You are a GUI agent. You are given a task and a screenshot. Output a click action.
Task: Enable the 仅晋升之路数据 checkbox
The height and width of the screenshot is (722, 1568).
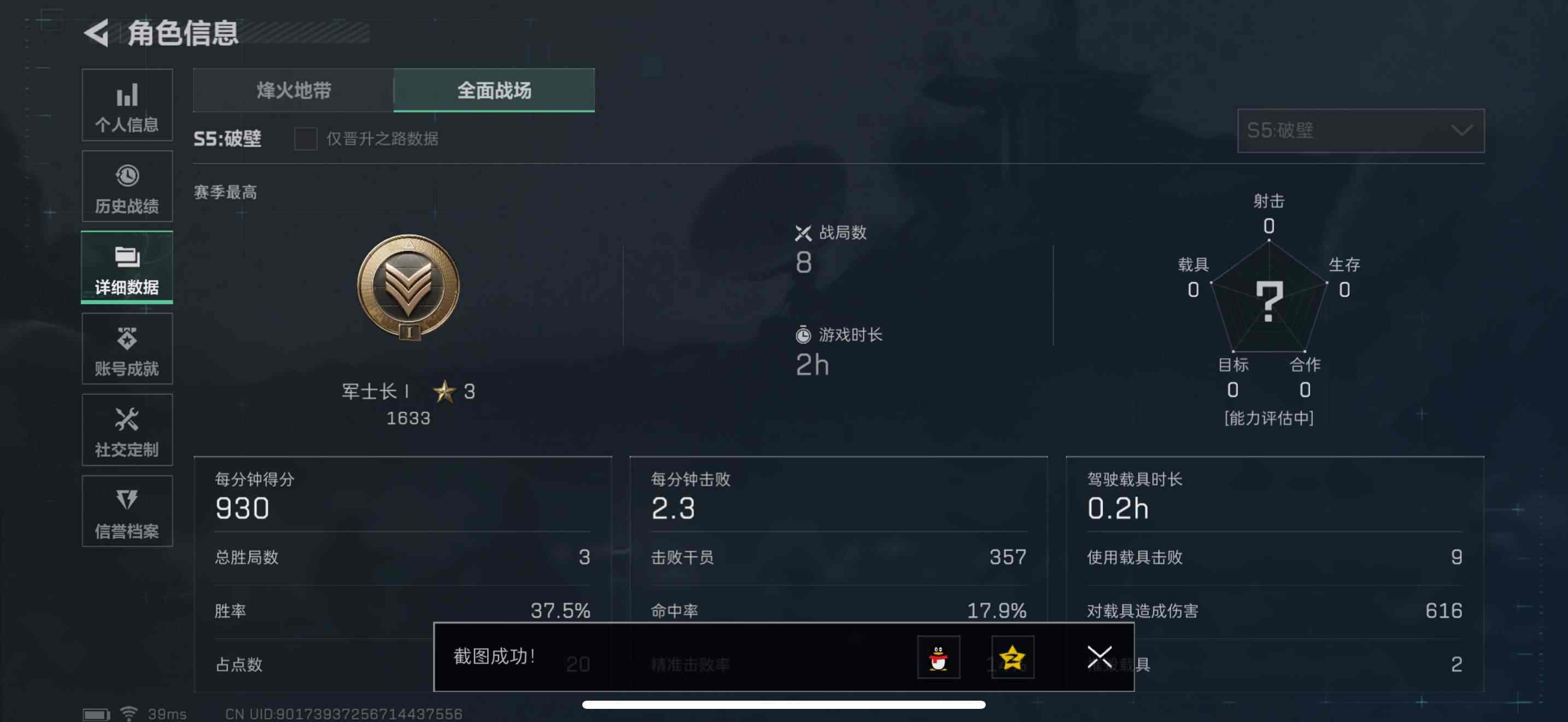point(306,139)
